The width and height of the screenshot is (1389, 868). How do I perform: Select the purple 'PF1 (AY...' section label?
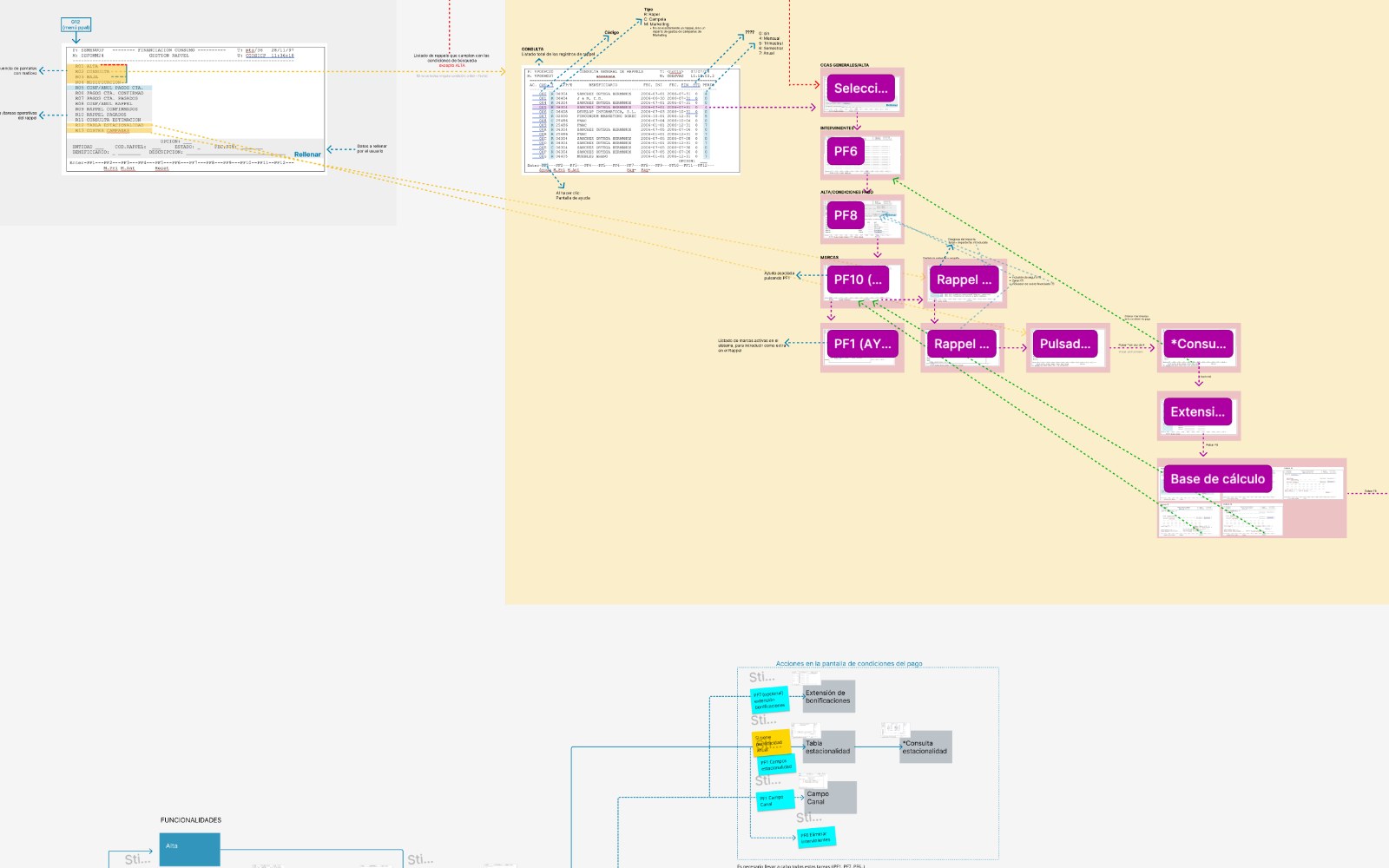[x=862, y=344]
